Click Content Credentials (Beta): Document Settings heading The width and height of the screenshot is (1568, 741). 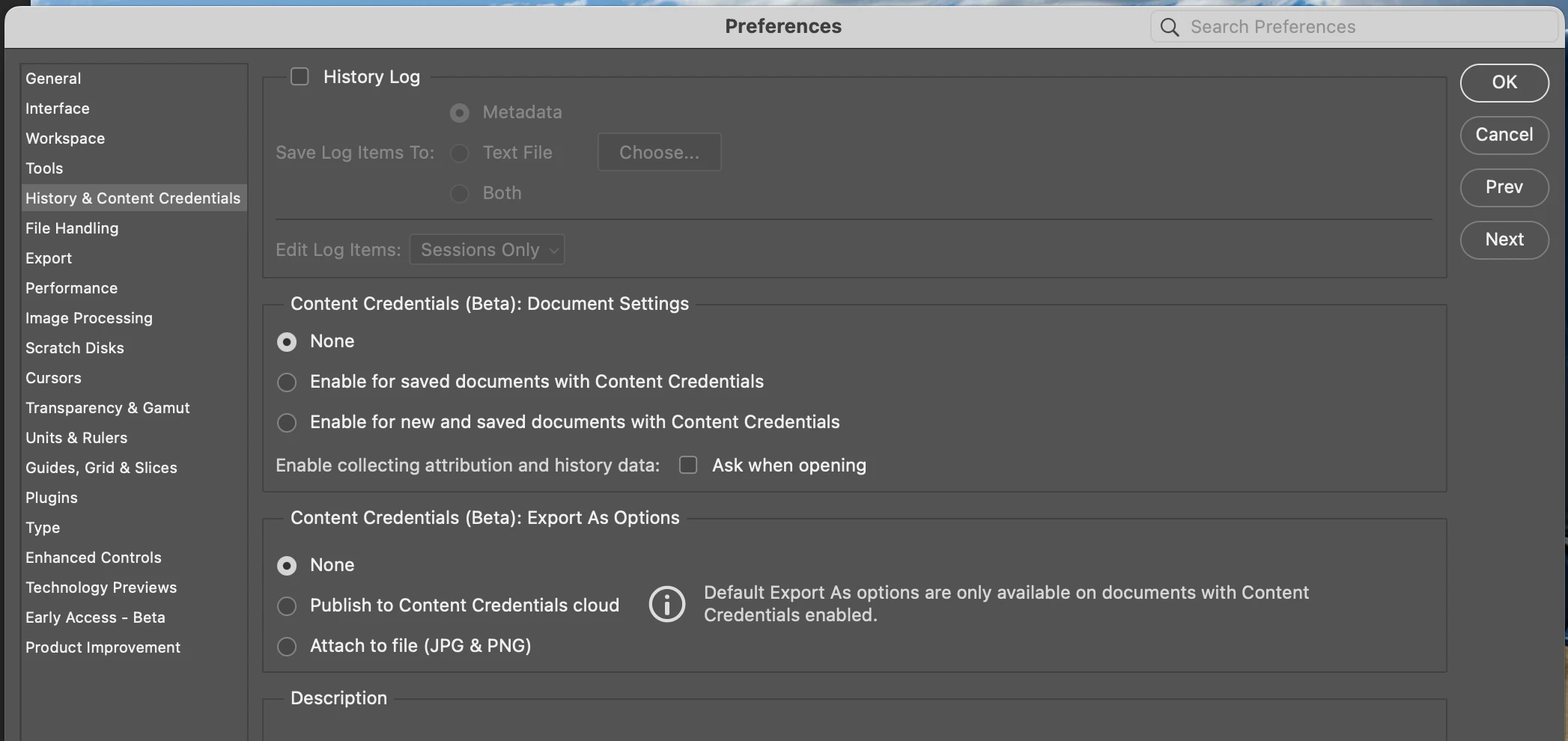490,304
